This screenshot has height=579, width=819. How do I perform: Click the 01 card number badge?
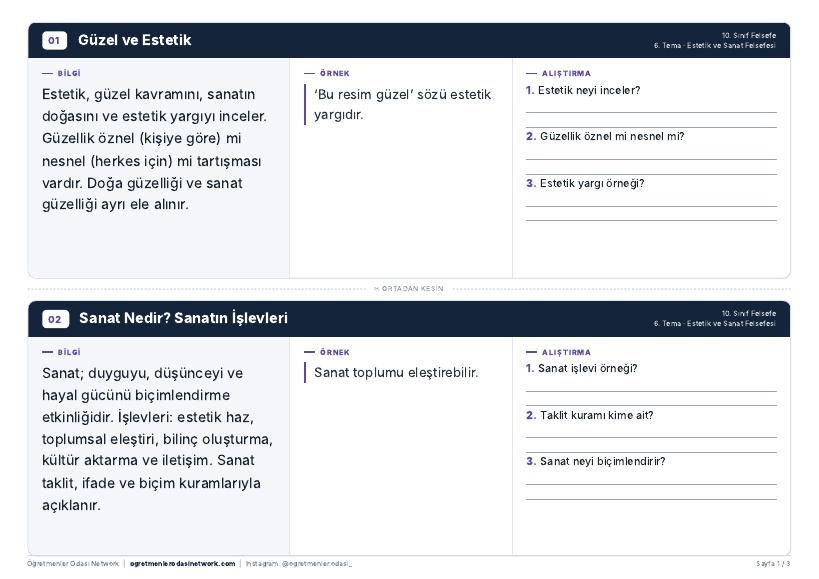[x=54, y=40]
